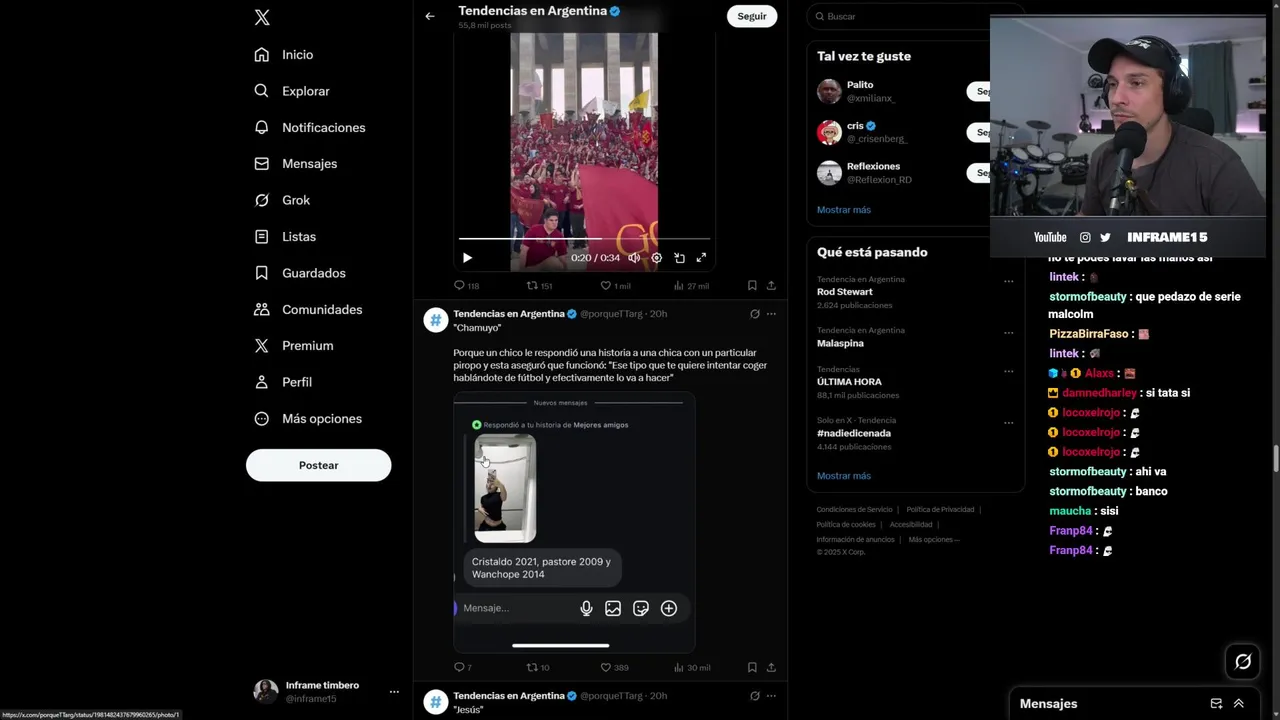Open Perfil in the sidebar
Viewport: 1280px width, 720px height.
coord(283,382)
